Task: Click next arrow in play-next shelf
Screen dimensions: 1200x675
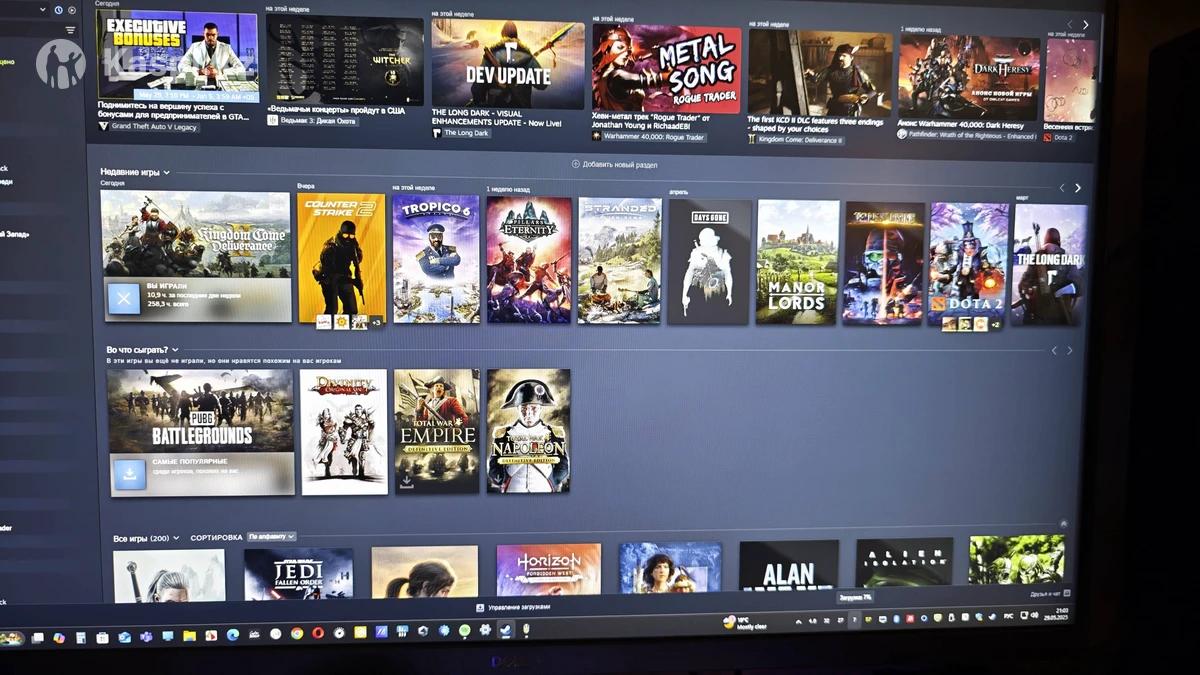Action: click(1069, 351)
